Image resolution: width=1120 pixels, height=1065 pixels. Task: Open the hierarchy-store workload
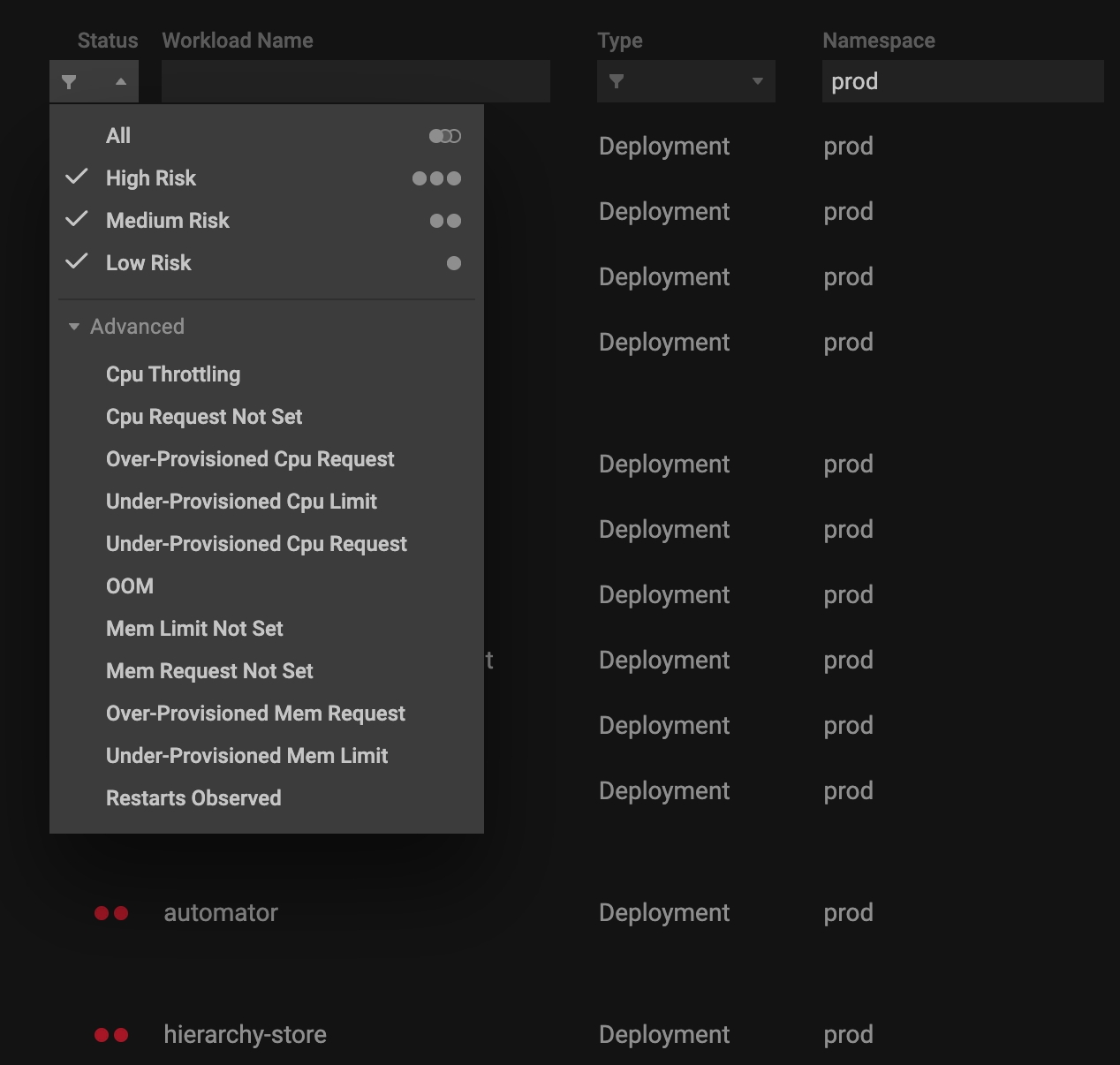pos(245,1035)
